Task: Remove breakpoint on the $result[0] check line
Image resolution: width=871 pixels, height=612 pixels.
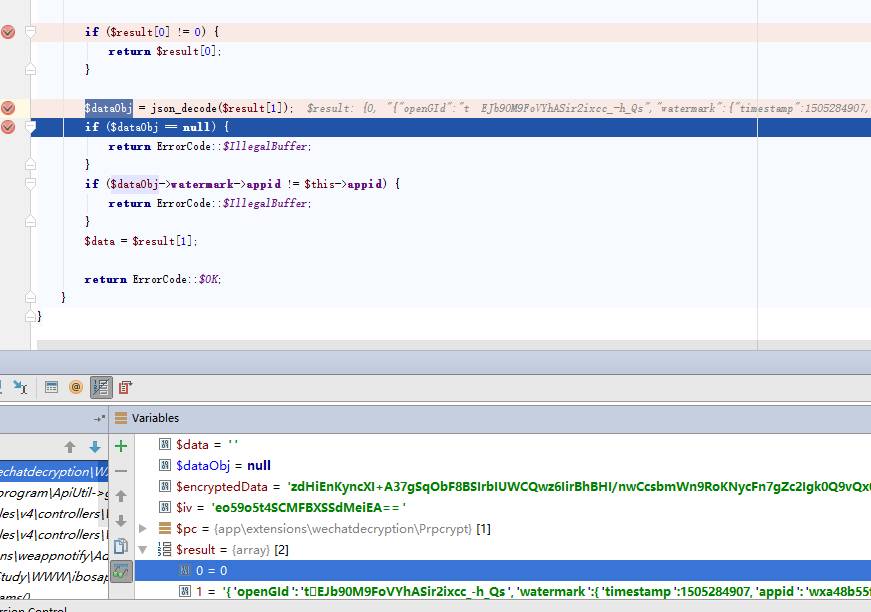Action: (x=8, y=32)
